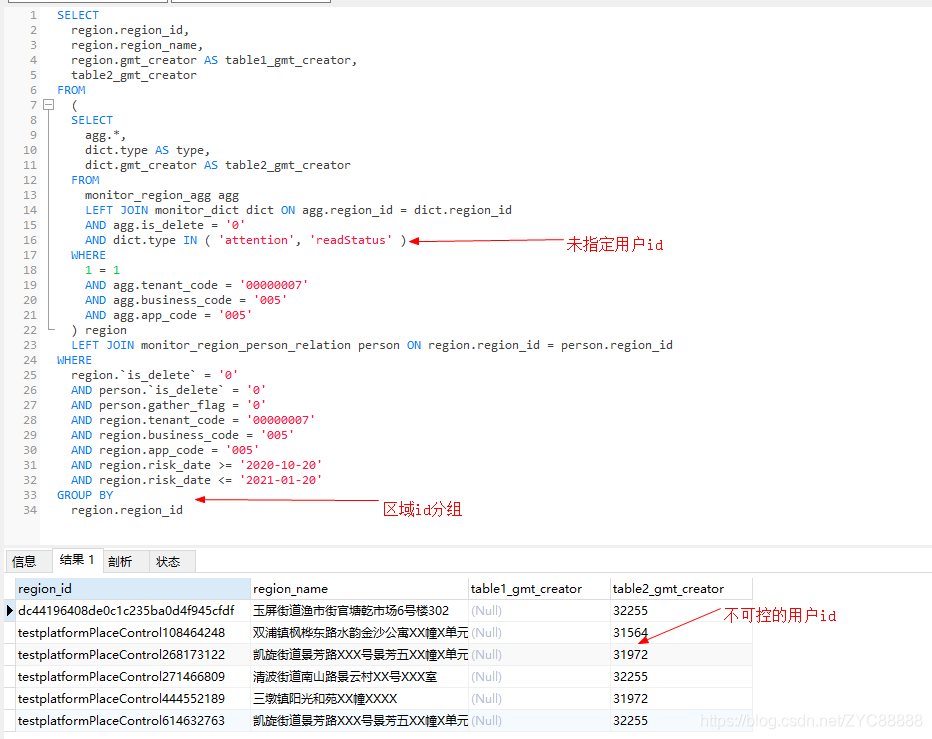Screen dimensions: 932x739
Task: Click the first SELECT keyword on line 1
Action: coord(78,15)
